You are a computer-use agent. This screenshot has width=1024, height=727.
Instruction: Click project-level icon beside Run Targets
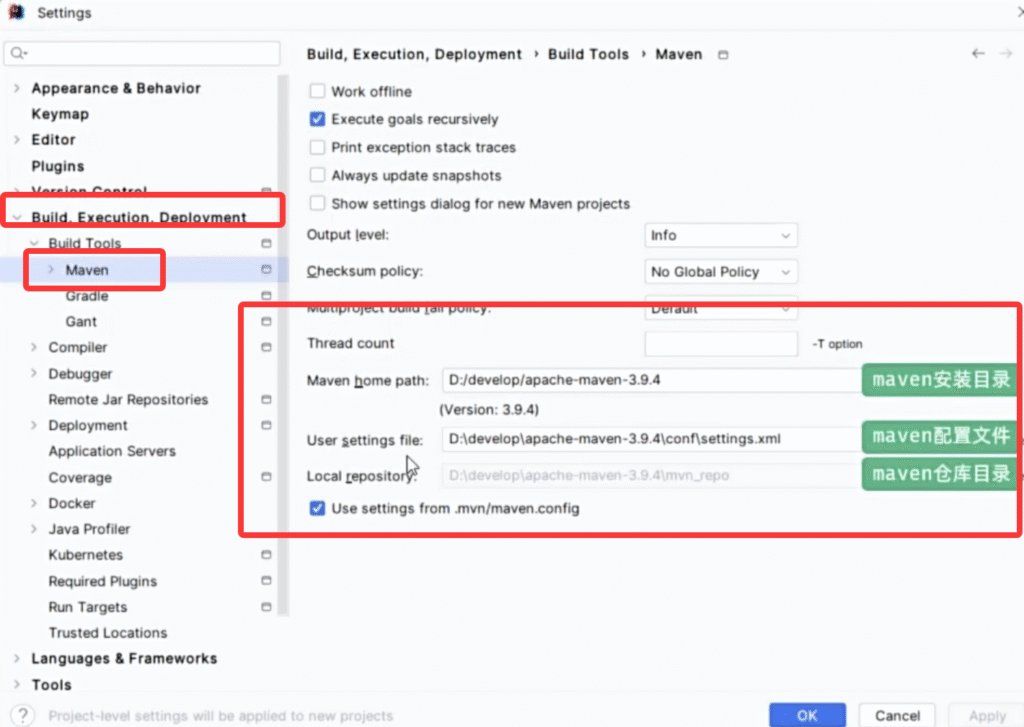click(x=266, y=607)
